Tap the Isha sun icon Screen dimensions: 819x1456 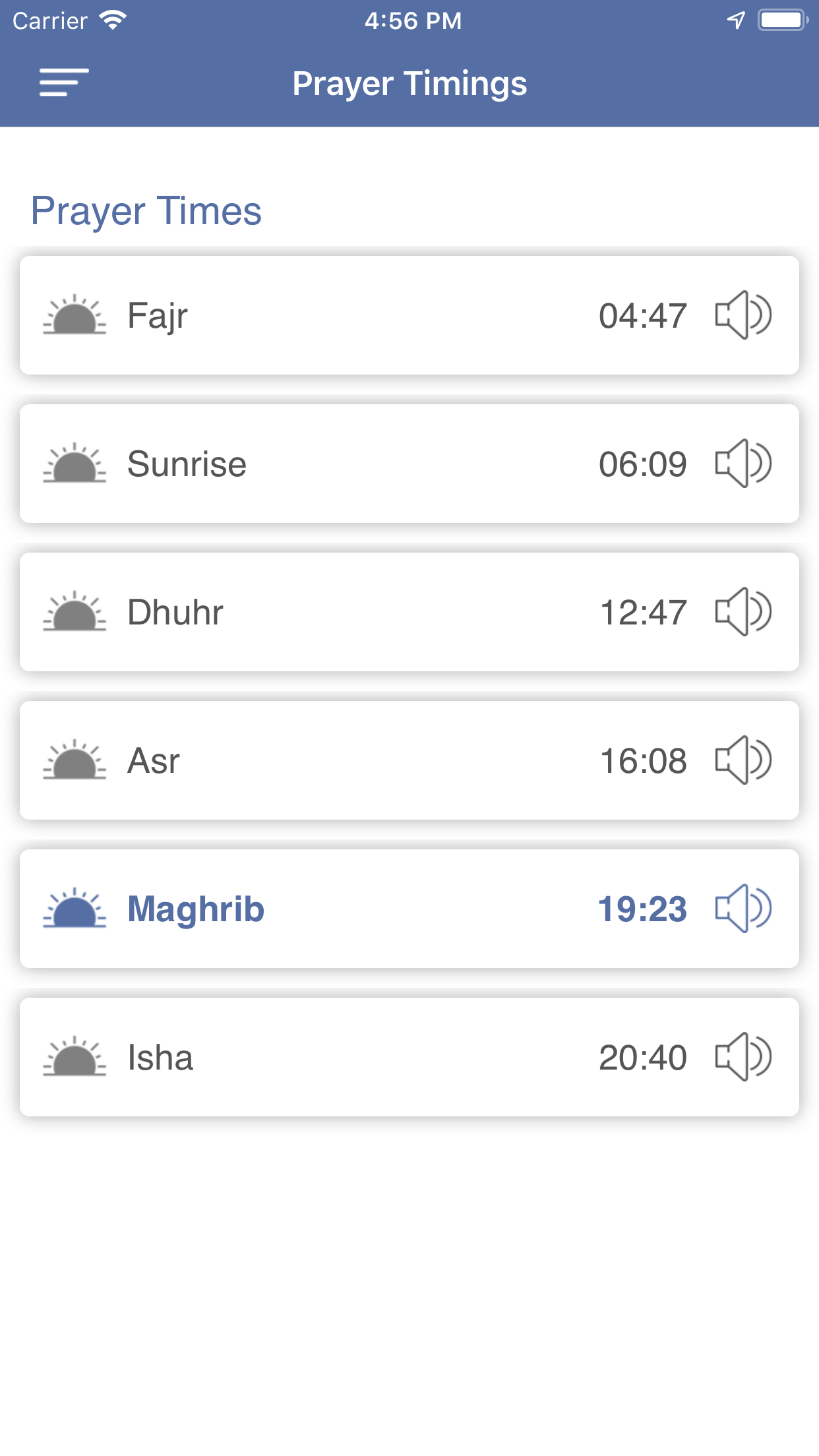tap(75, 1057)
